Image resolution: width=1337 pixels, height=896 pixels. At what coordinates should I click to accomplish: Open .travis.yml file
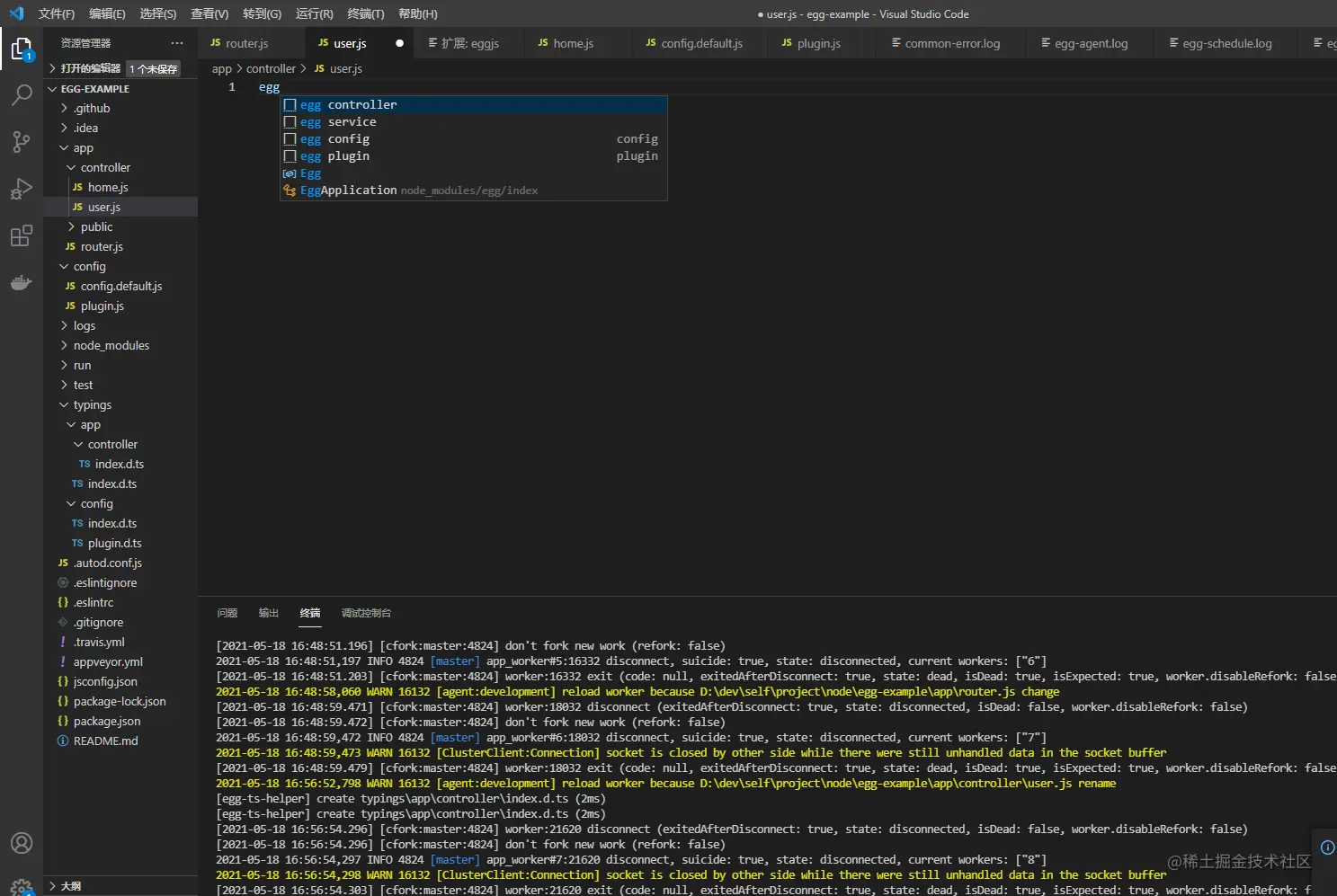(121, 642)
